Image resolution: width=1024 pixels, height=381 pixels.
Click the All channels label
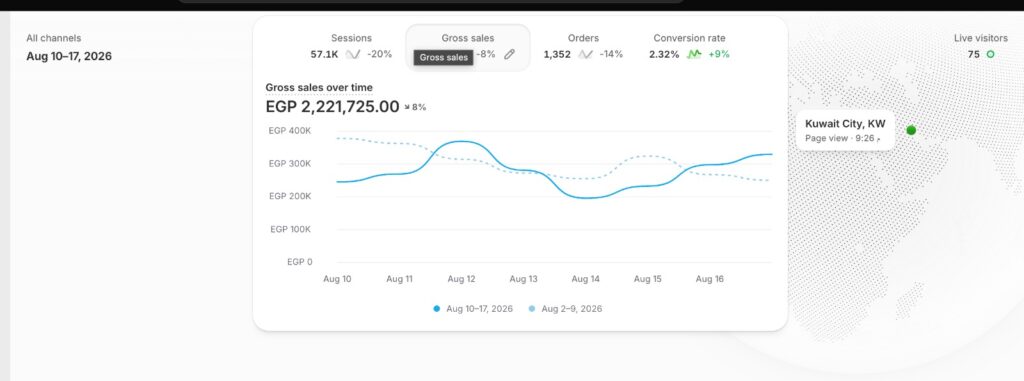tap(54, 39)
